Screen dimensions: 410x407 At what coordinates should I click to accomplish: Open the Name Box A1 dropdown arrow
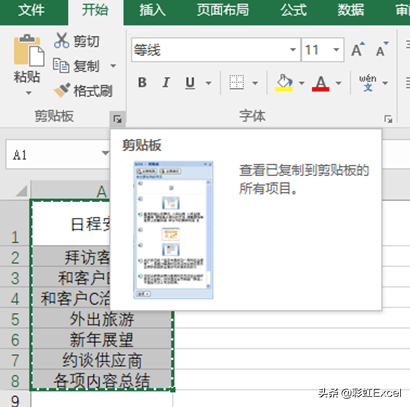(x=105, y=153)
